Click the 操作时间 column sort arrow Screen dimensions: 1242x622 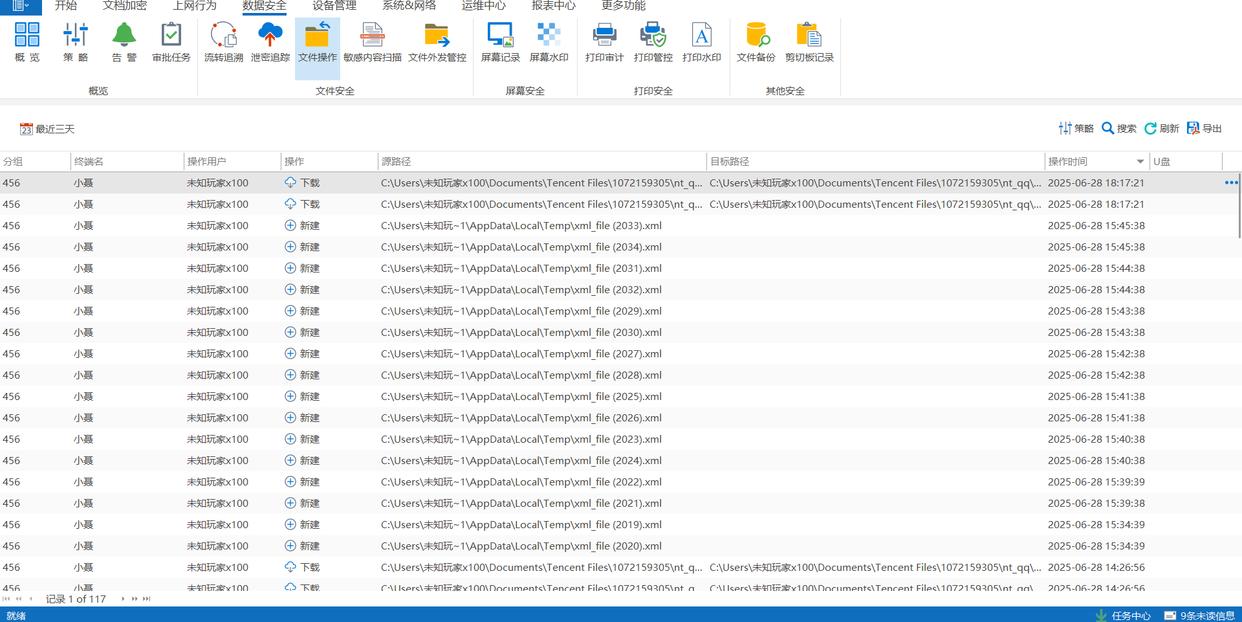click(1140, 162)
